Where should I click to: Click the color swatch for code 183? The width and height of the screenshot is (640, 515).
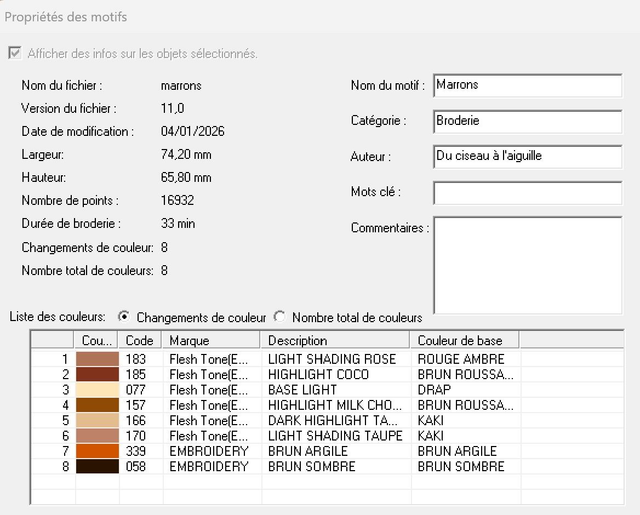[97, 358]
